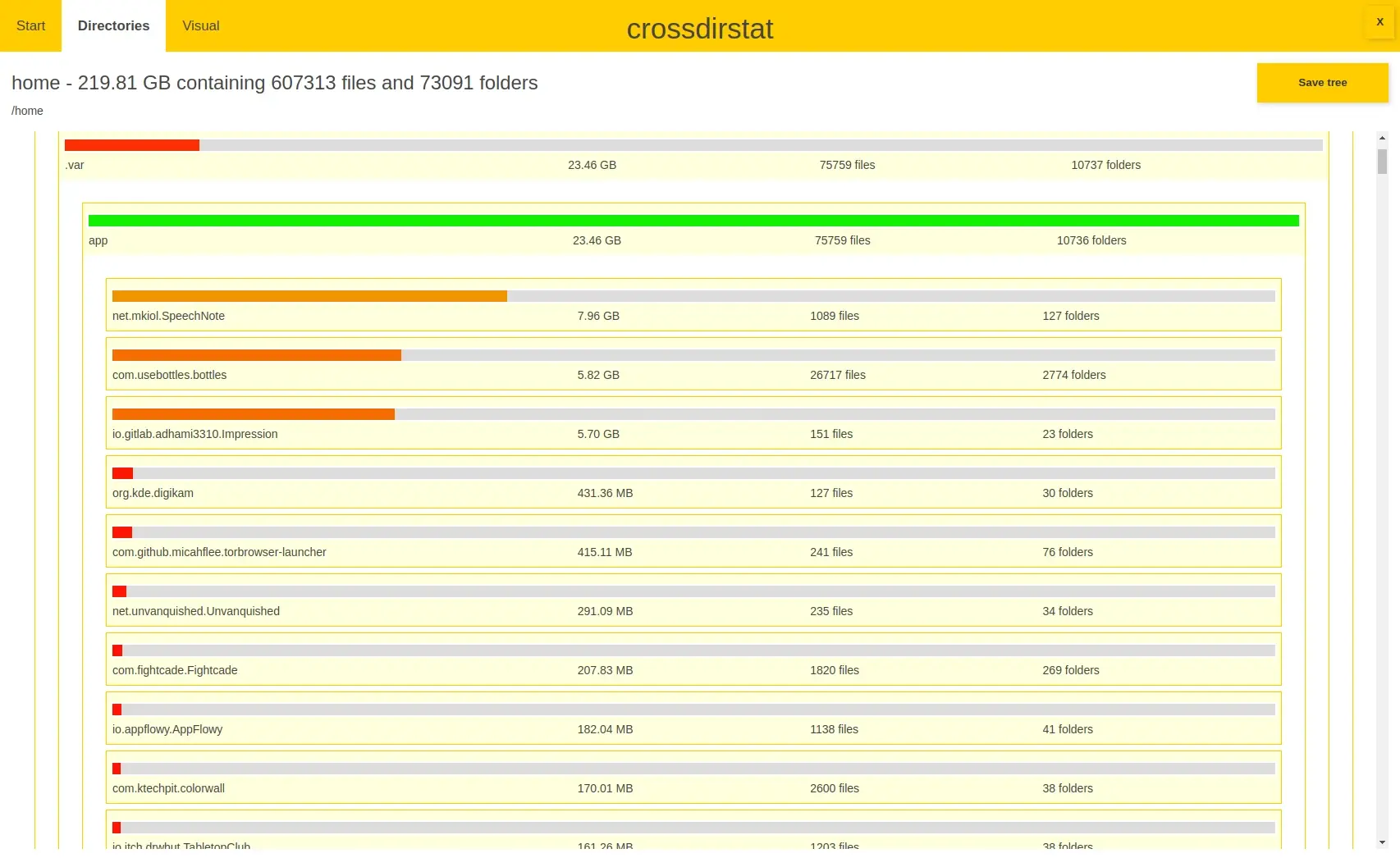1400x867 pixels.
Task: Select the app folder row
Action: tap(693, 230)
